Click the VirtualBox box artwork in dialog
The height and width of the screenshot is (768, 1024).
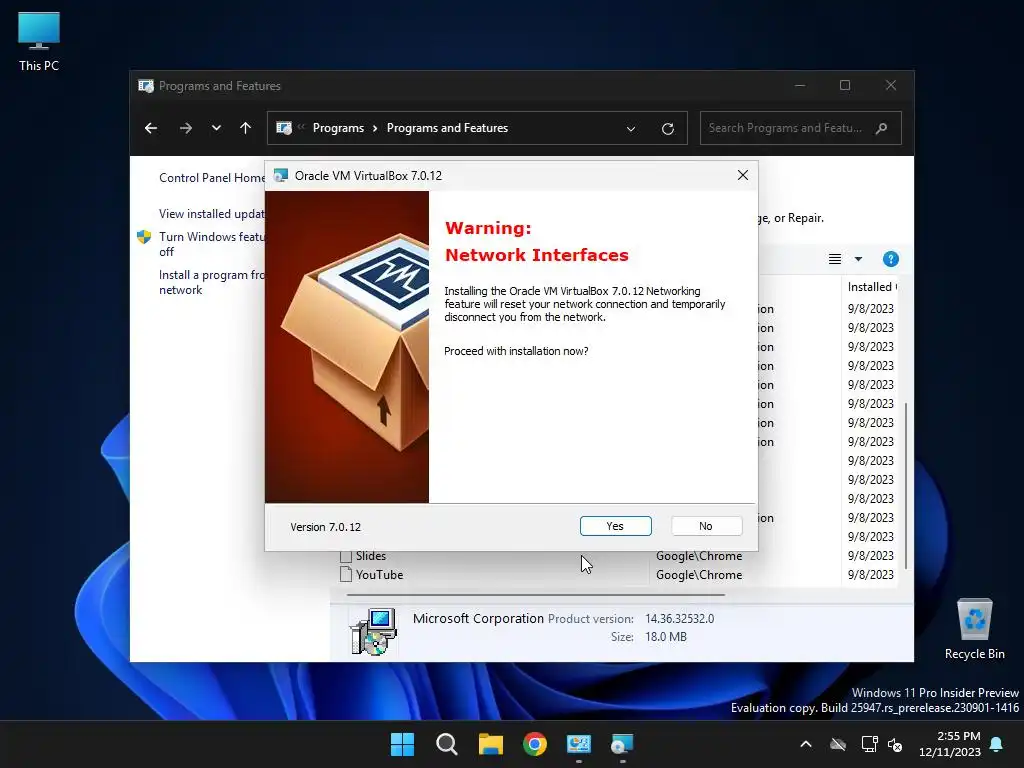click(x=347, y=347)
